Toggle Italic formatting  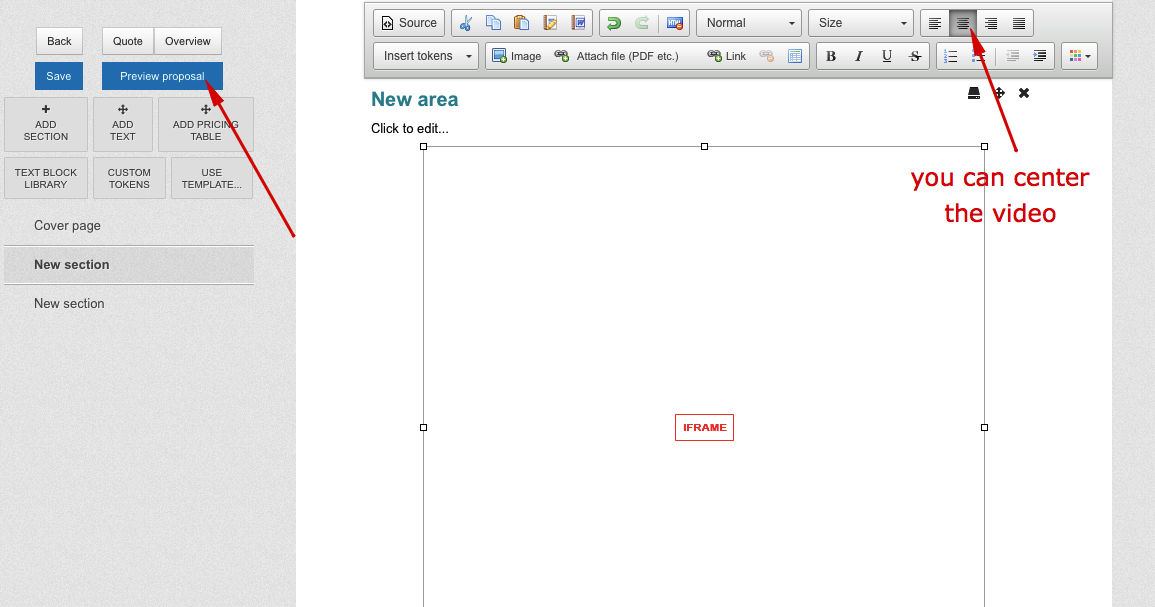click(859, 56)
